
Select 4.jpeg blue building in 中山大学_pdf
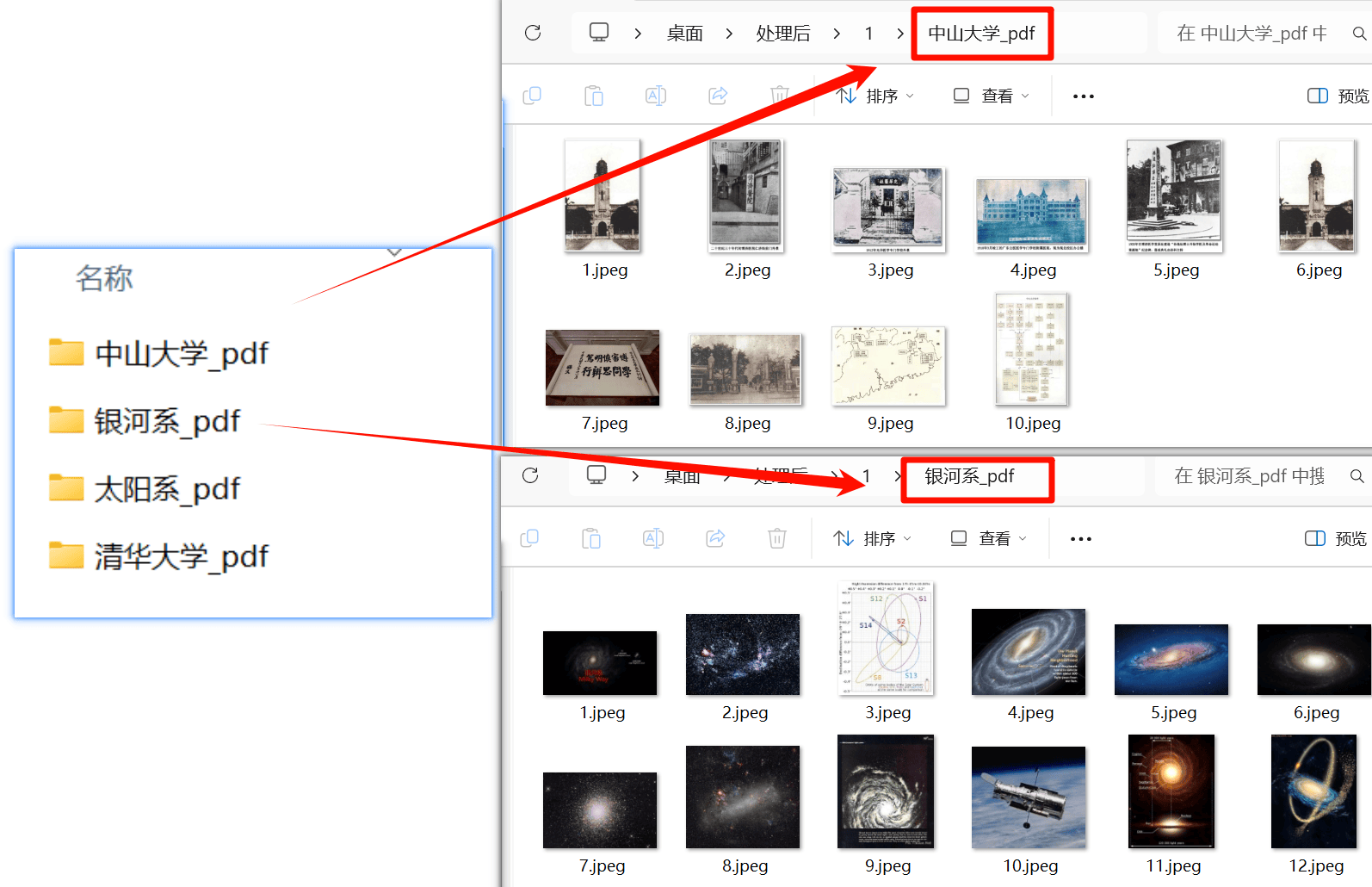1031,214
